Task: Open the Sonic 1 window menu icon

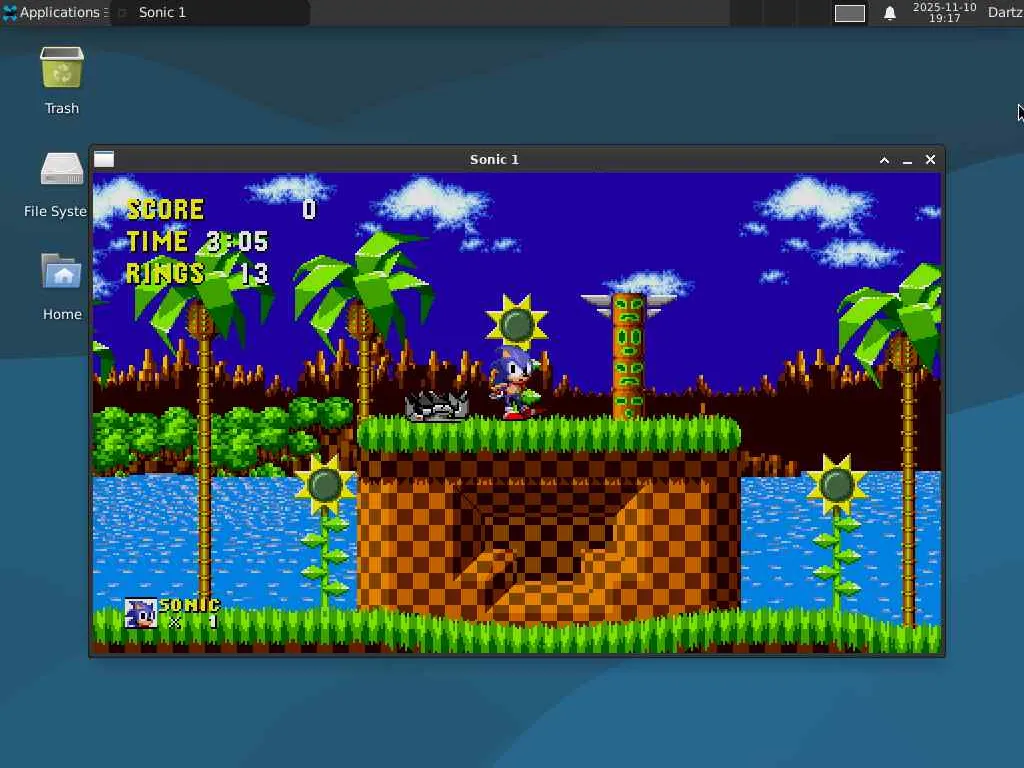Action: click(x=104, y=159)
